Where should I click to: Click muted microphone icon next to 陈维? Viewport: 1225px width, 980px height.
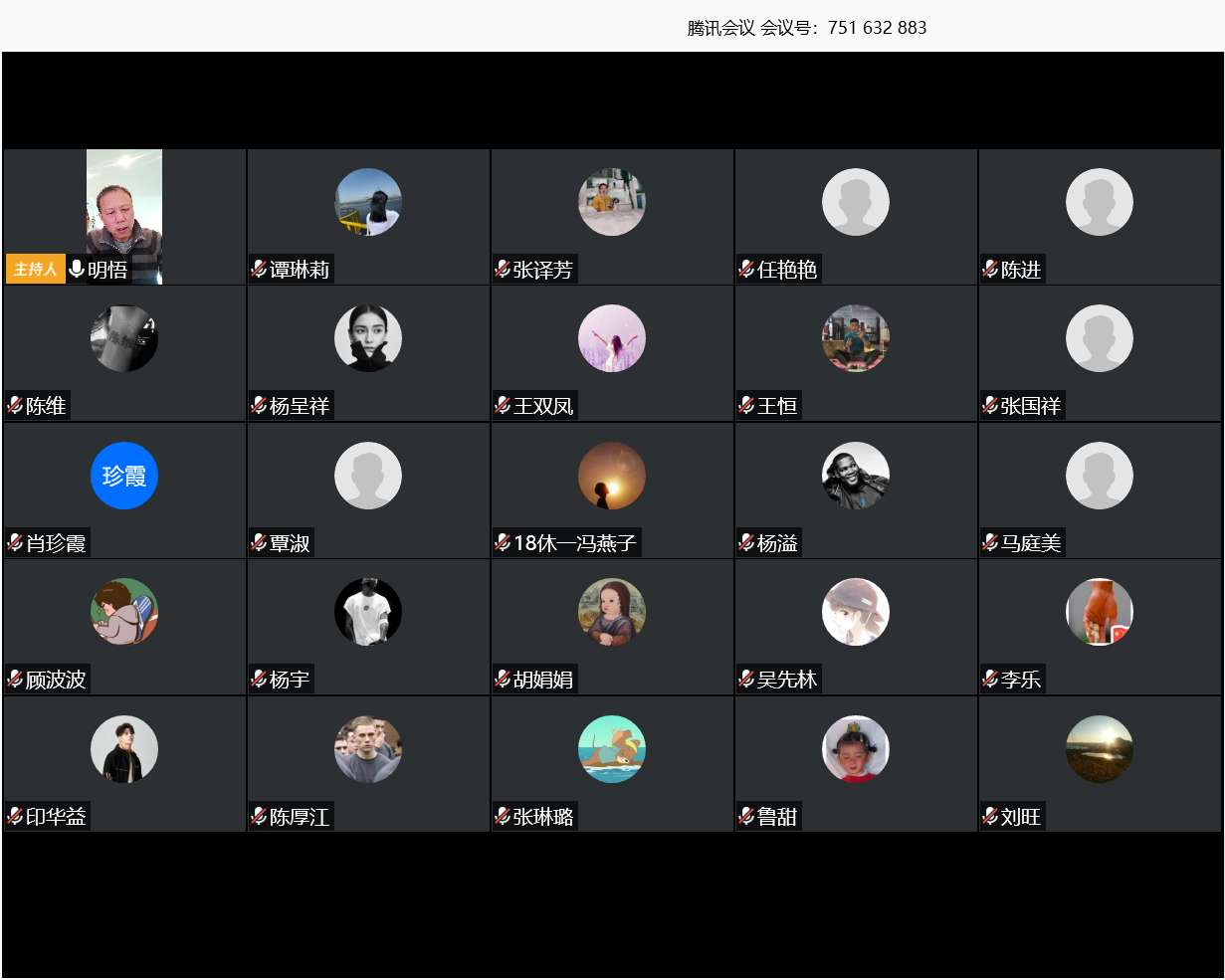click(15, 405)
